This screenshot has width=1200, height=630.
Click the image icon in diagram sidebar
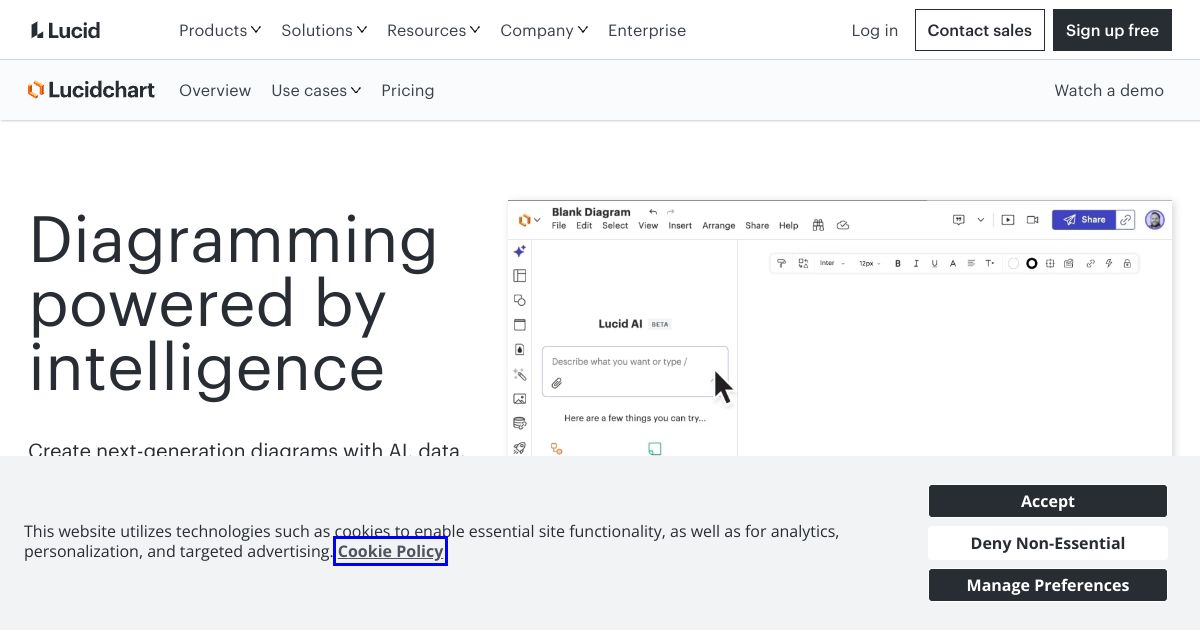click(519, 398)
